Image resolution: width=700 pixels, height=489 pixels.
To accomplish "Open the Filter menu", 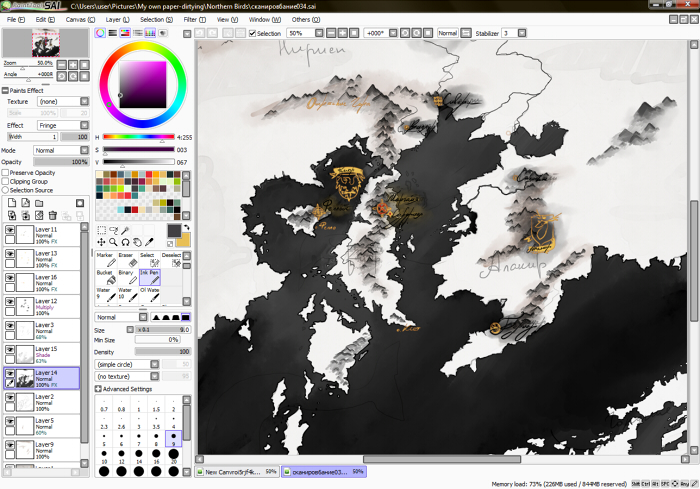I will coord(194,20).
